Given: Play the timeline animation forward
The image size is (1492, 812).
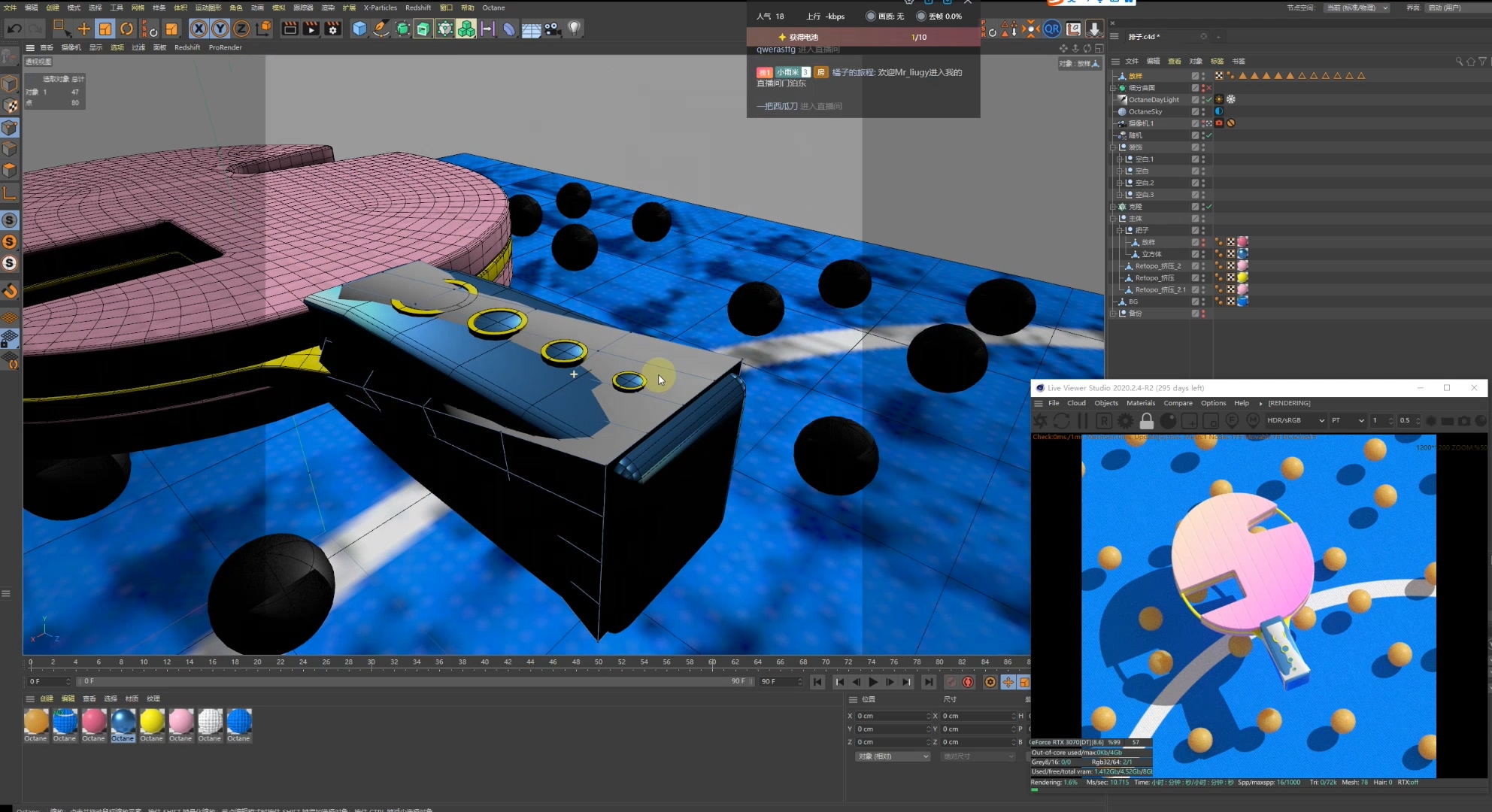Looking at the screenshot, I should tap(873, 682).
